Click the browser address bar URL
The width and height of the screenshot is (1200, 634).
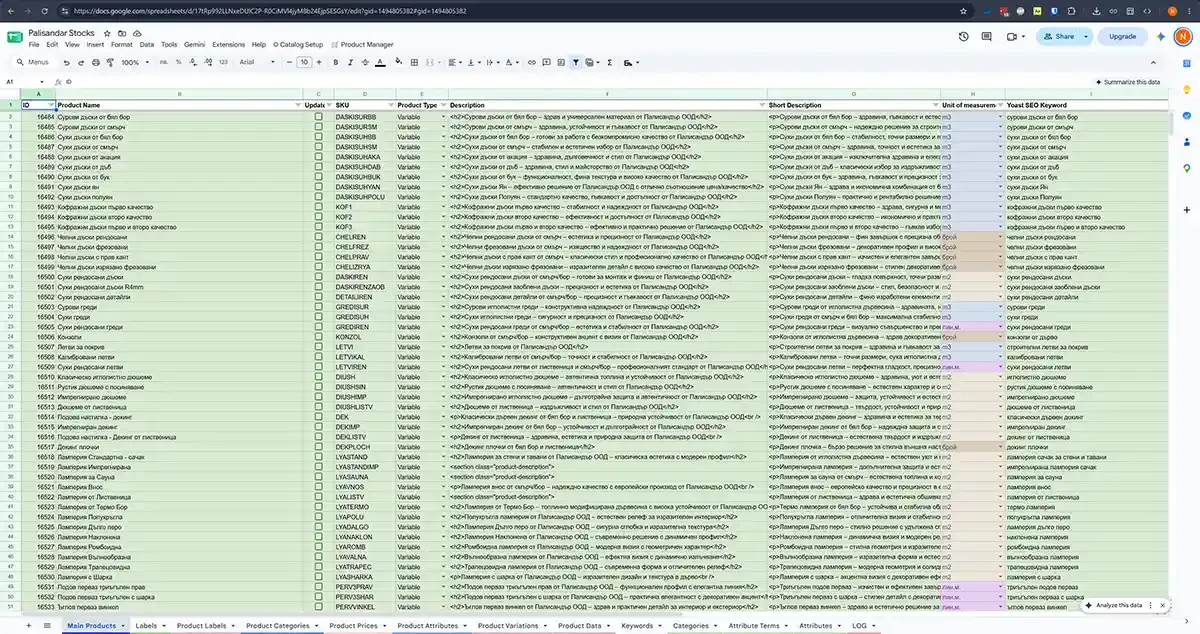coord(270,11)
